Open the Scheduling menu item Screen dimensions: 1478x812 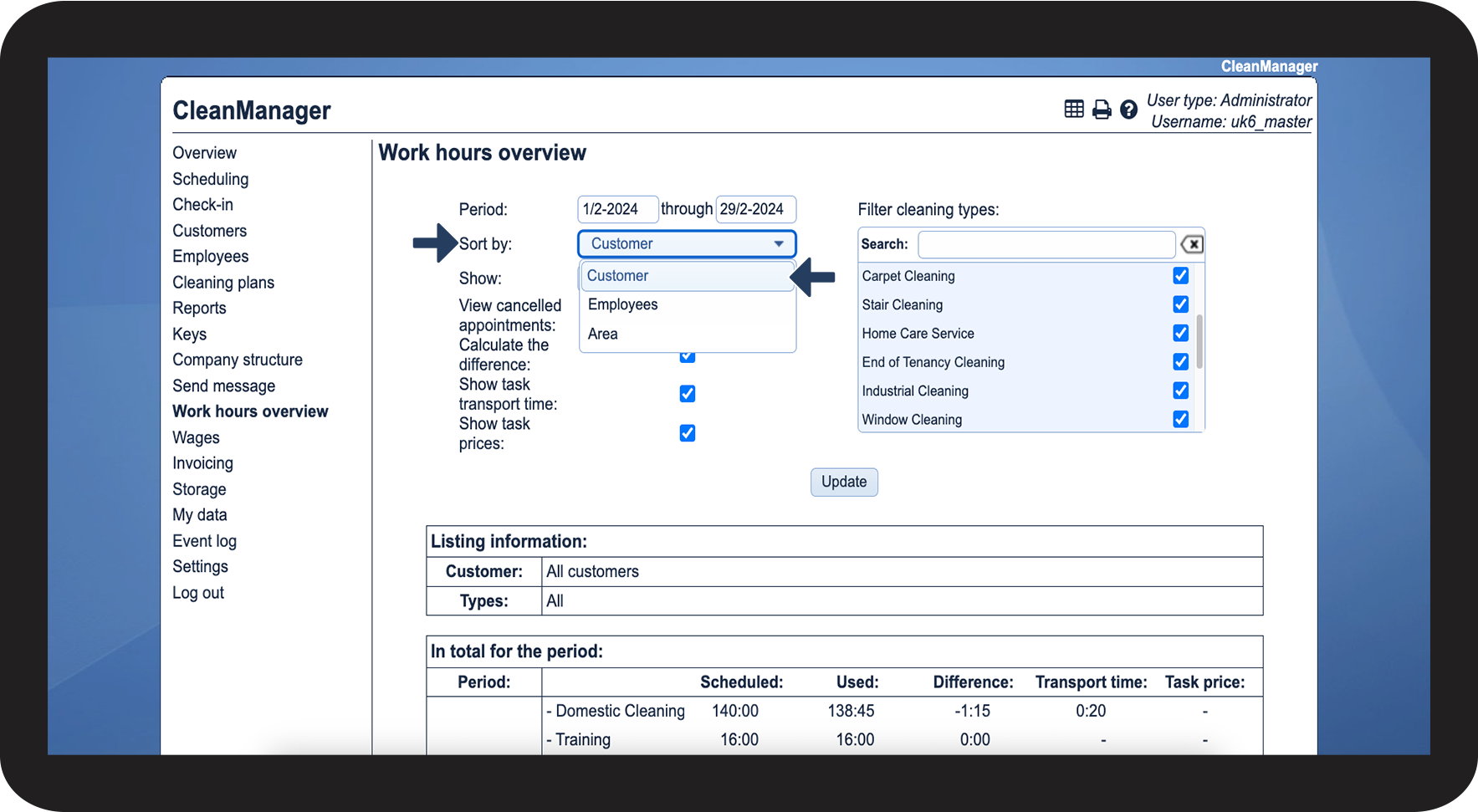211,179
